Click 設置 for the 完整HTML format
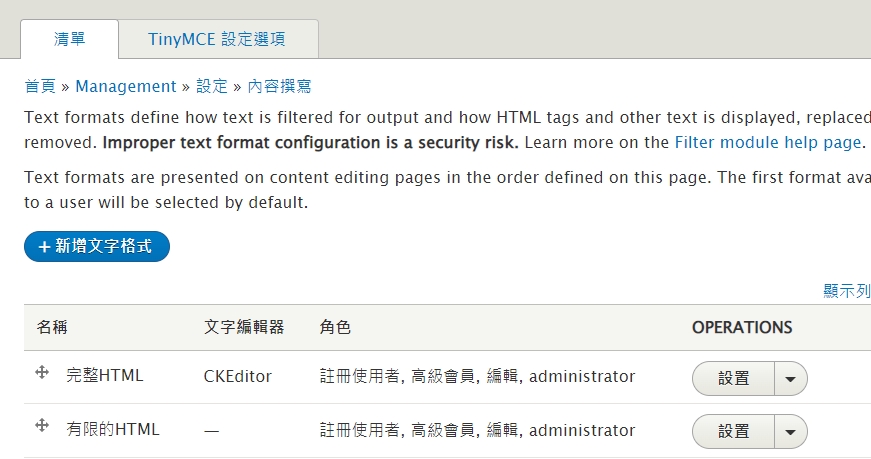The height and width of the screenshot is (459, 871). point(733,379)
